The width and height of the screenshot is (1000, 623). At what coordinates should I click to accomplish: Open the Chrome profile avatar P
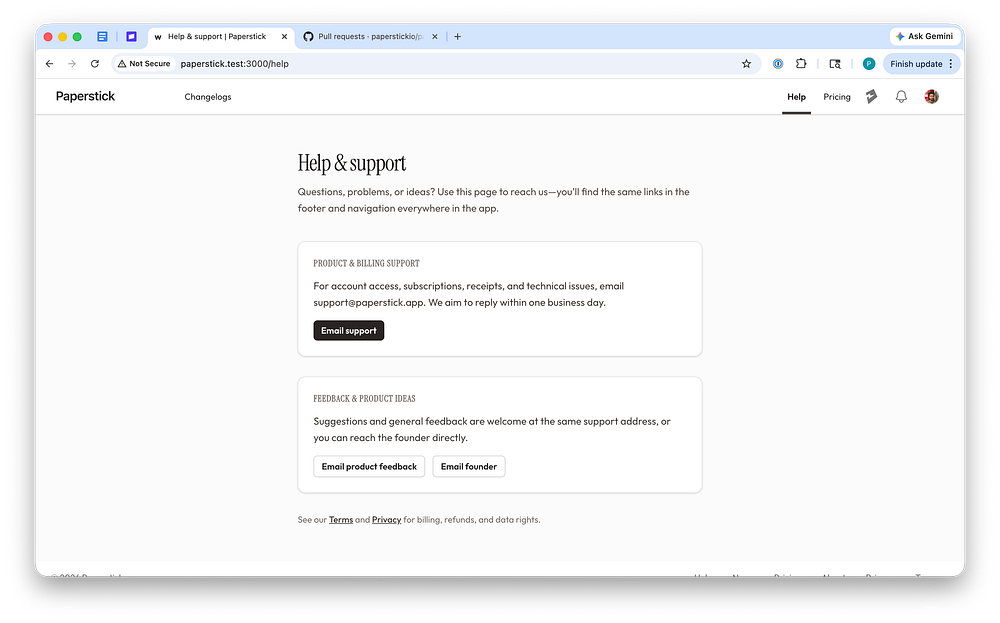869,64
